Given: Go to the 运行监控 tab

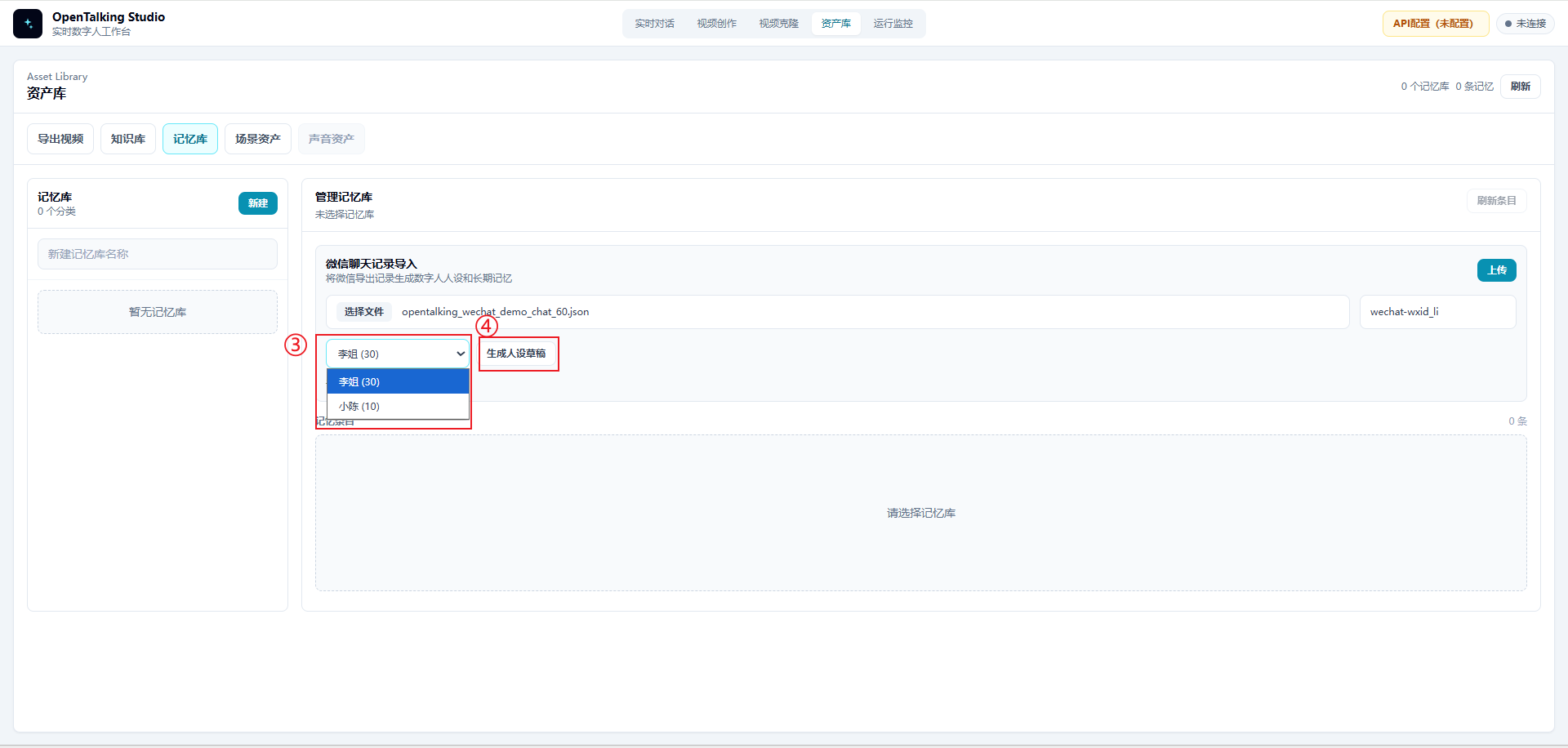Looking at the screenshot, I should (893, 24).
